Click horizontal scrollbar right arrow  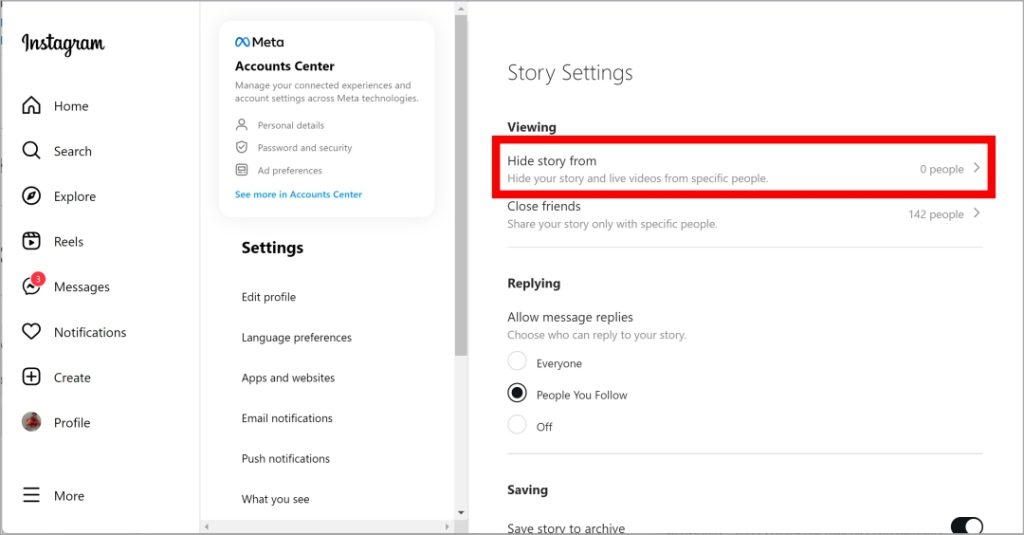[x=447, y=527]
